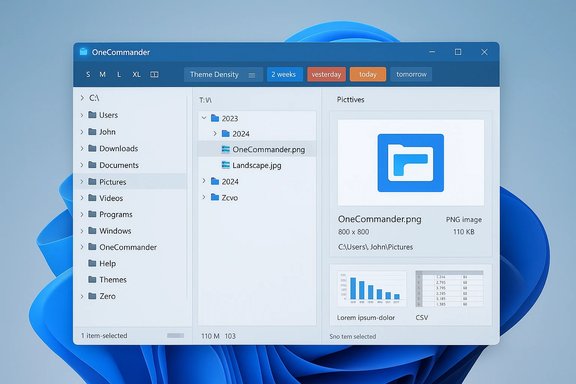576x384 pixels.
Task: Select the Themes tree label
Action: [x=113, y=280]
